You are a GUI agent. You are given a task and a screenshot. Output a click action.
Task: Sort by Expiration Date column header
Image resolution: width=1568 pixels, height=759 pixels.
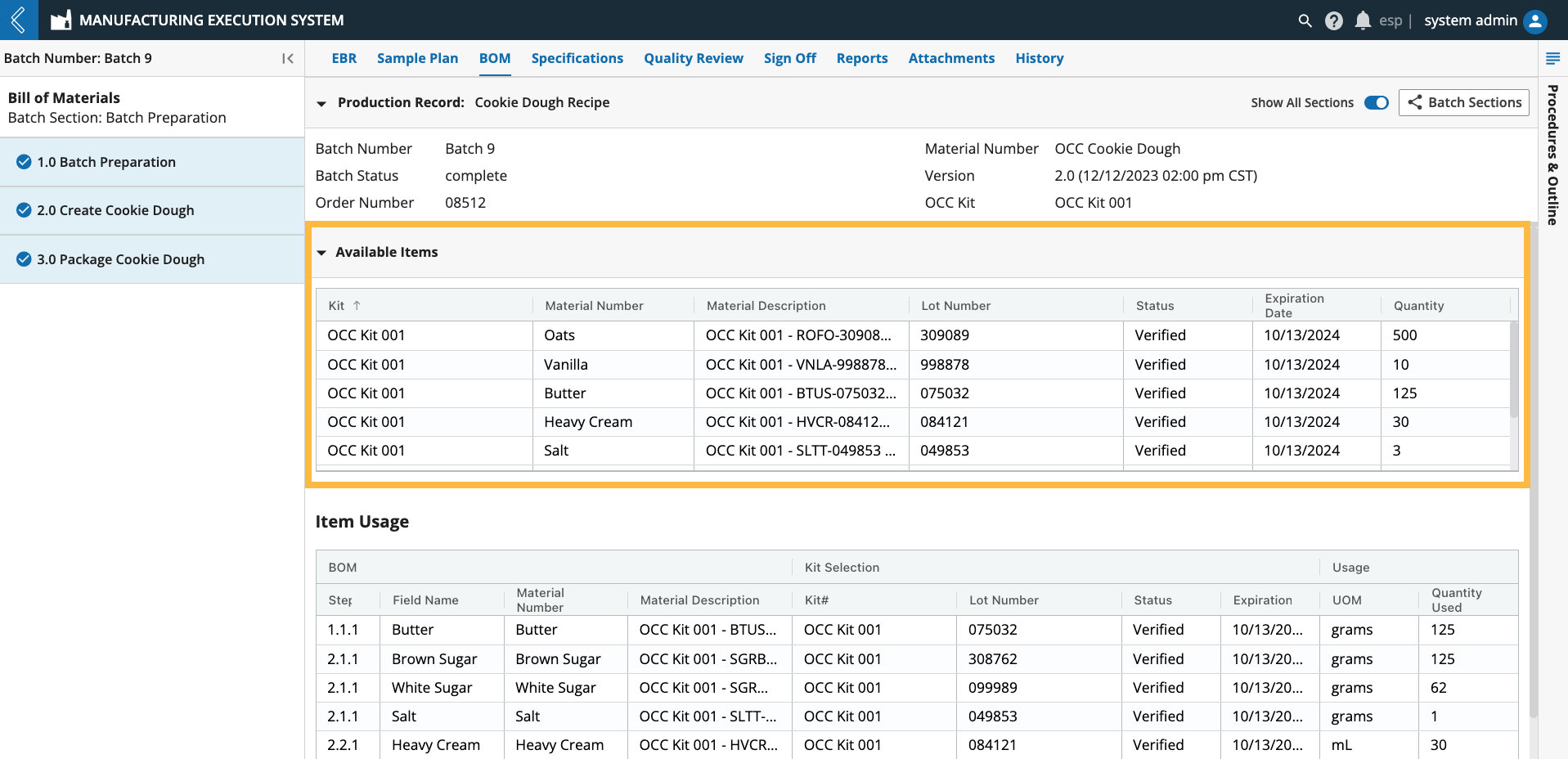tap(1294, 305)
